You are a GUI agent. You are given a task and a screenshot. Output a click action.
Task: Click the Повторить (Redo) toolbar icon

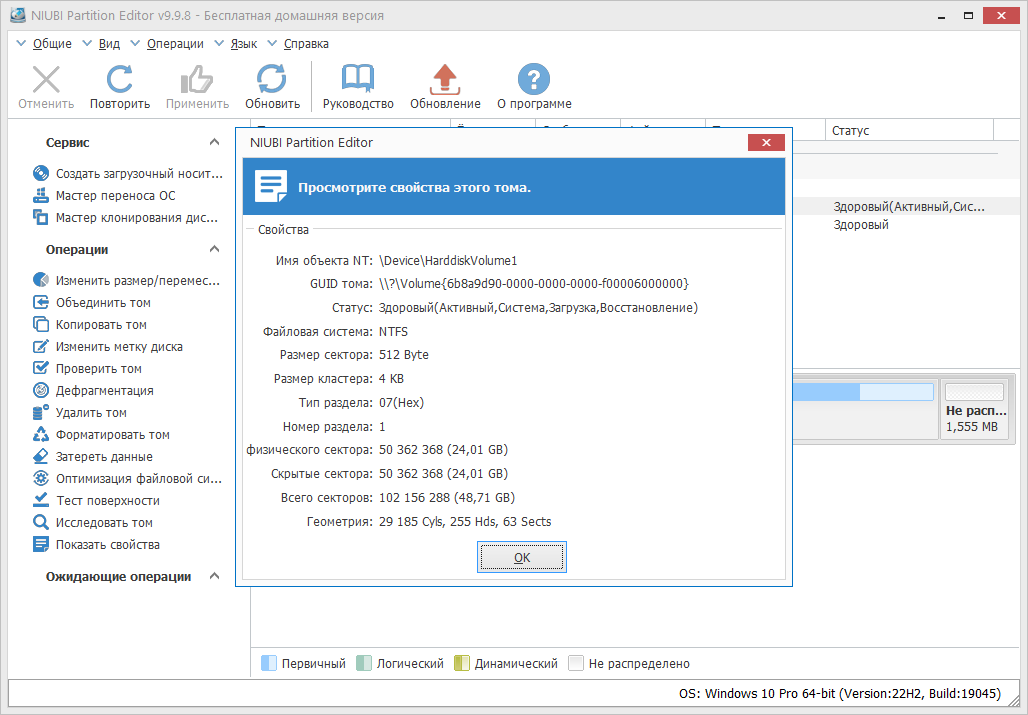[x=120, y=79]
